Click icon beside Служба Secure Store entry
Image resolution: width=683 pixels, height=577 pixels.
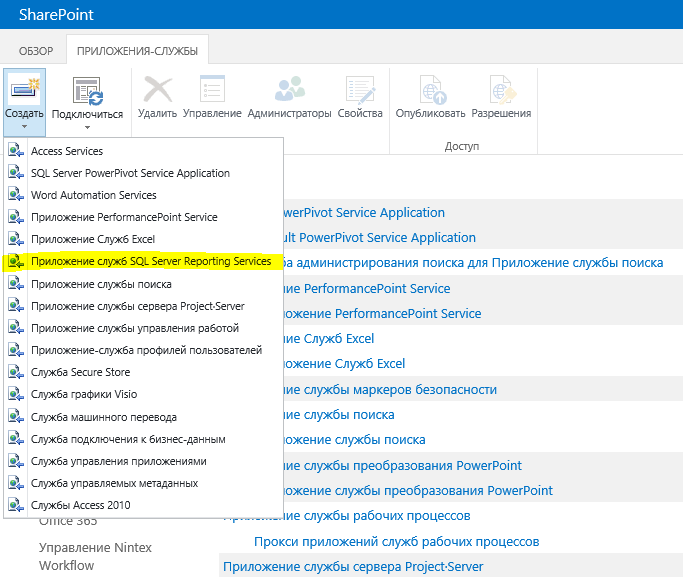[x=16, y=372]
